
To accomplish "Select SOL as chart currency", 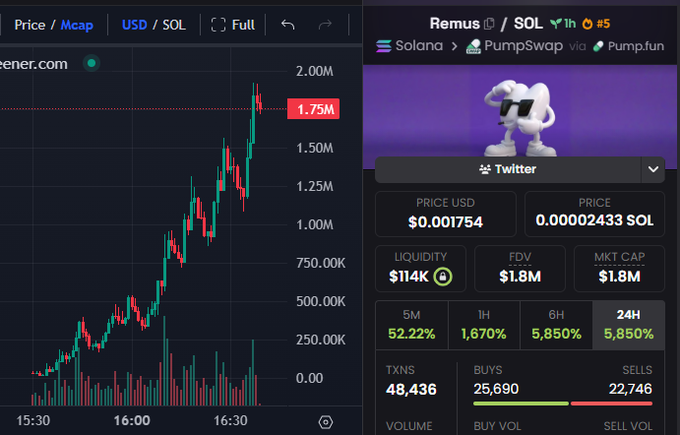I will (174, 25).
